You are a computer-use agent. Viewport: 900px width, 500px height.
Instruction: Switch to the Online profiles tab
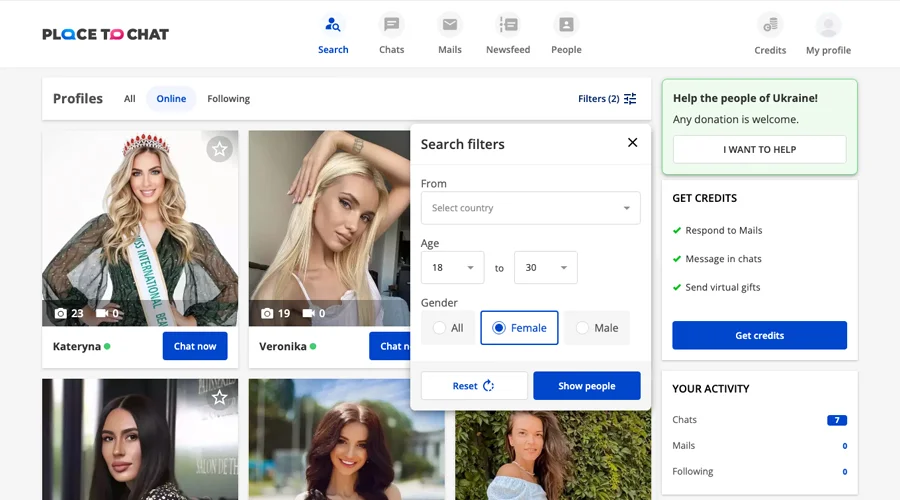[x=171, y=99]
